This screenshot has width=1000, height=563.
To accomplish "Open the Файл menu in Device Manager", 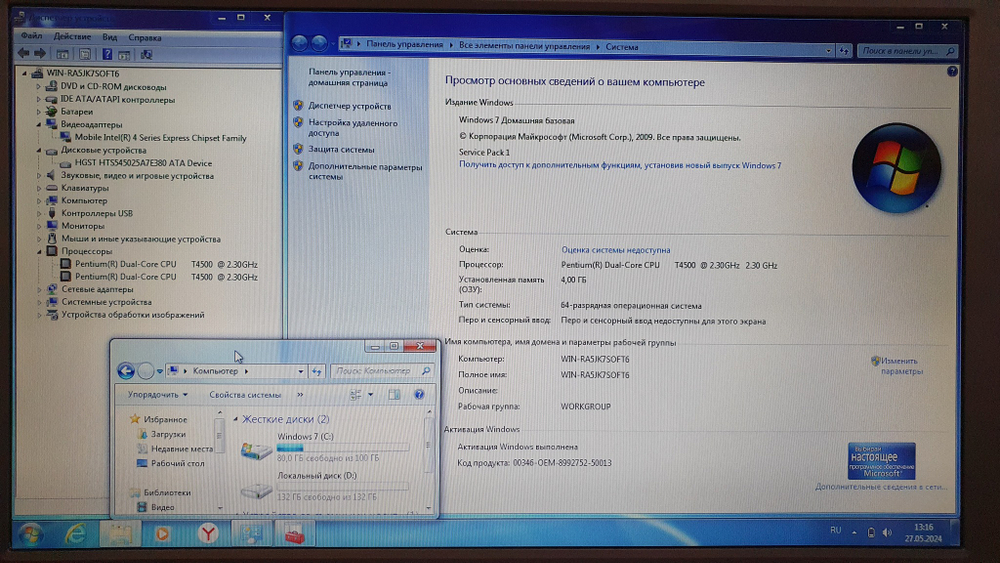I will coord(31,36).
